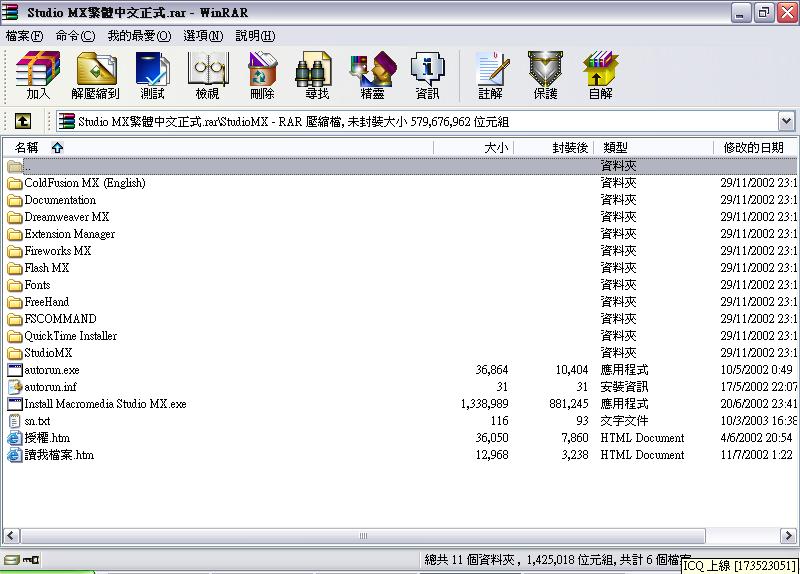Click the 刪除 (Delete) toolbar icon
Viewport: 800px width, 574px height.
click(x=262, y=75)
